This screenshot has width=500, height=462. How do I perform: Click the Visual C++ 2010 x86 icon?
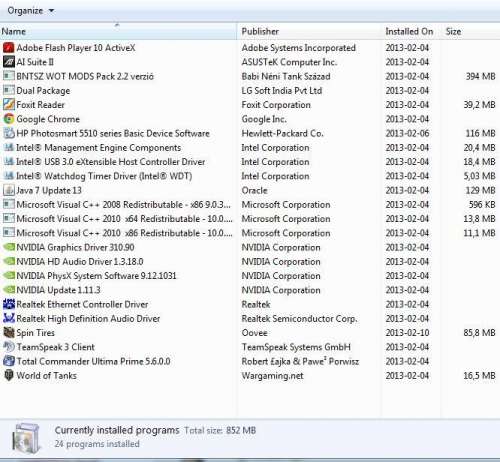9,233
